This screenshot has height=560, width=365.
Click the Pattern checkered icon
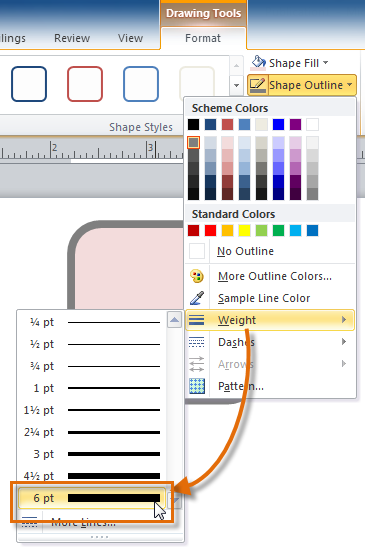[197, 386]
